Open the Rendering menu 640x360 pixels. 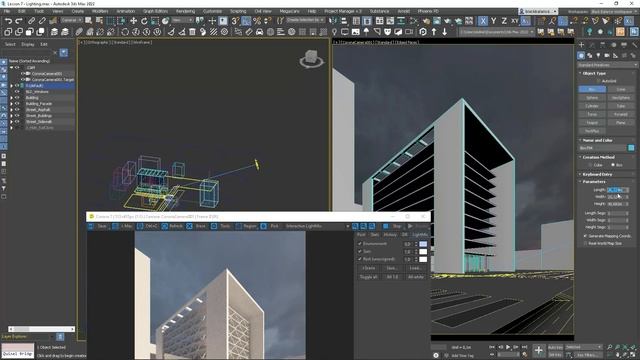[x=185, y=11]
